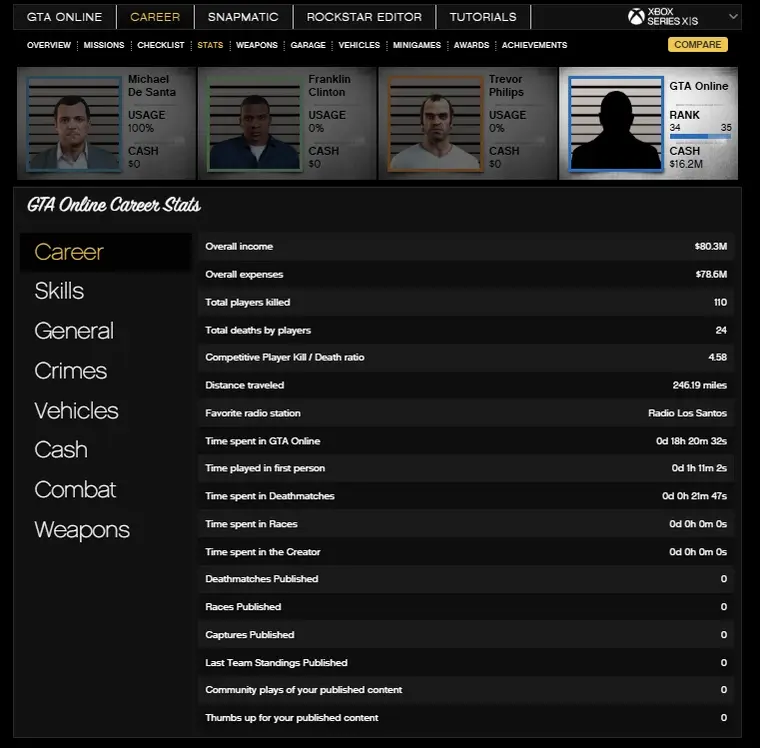The image size is (760, 748).
Task: Click the 'Captures Published' label
Action: pyautogui.click(x=250, y=635)
